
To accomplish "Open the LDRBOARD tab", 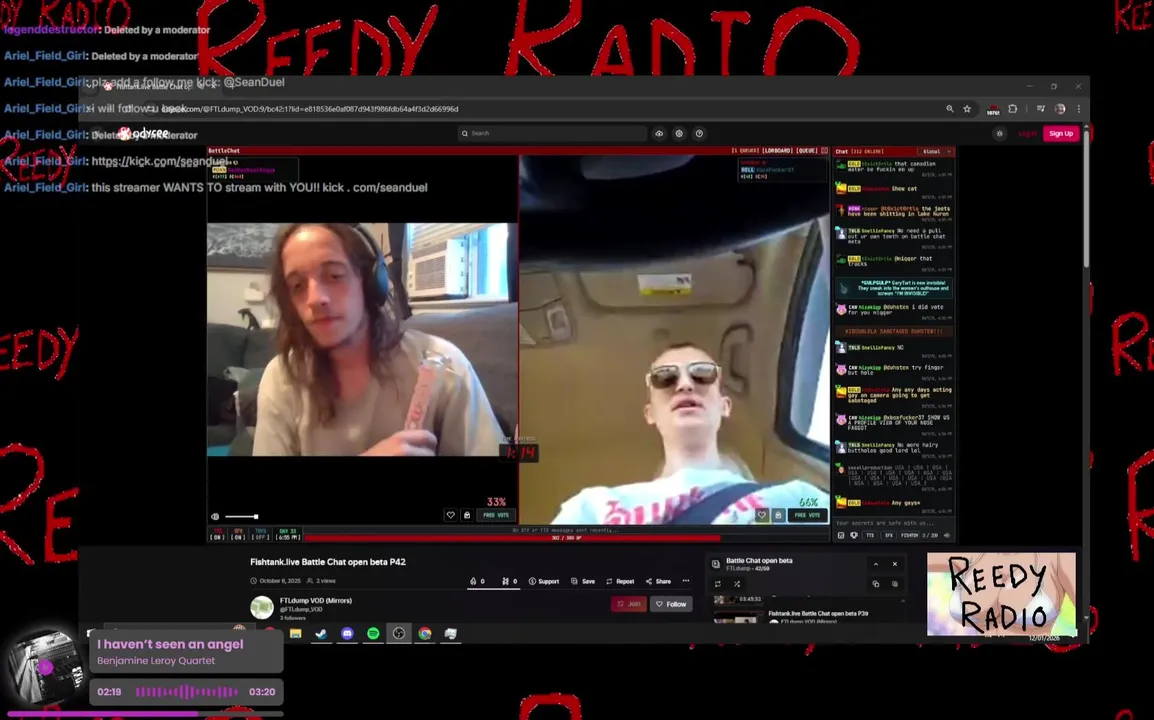I will 777,151.
